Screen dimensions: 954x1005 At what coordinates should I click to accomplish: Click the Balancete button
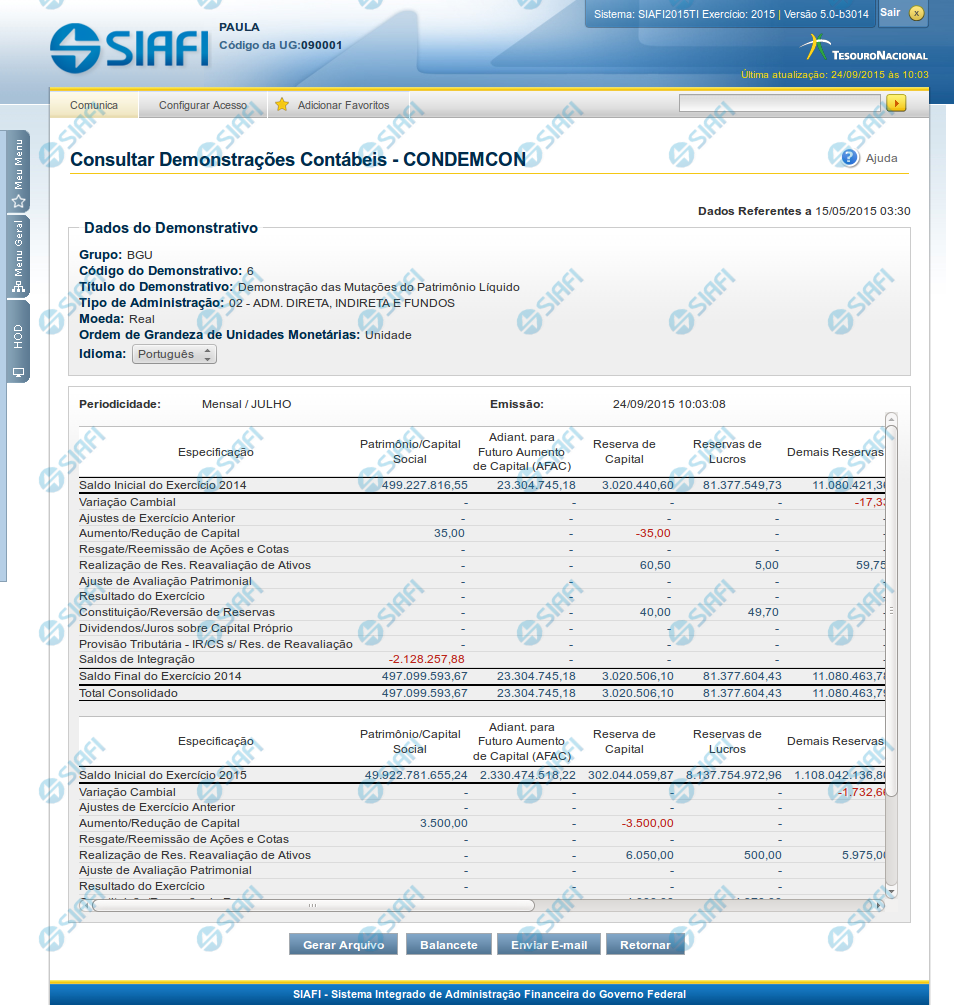pyautogui.click(x=448, y=944)
